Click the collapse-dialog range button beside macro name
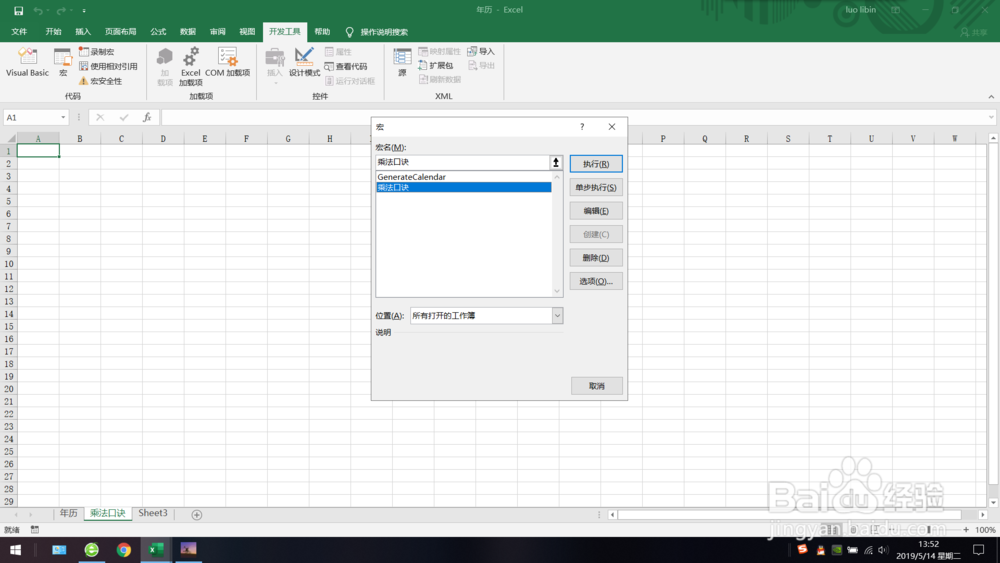This screenshot has width=1000, height=563. click(x=555, y=162)
